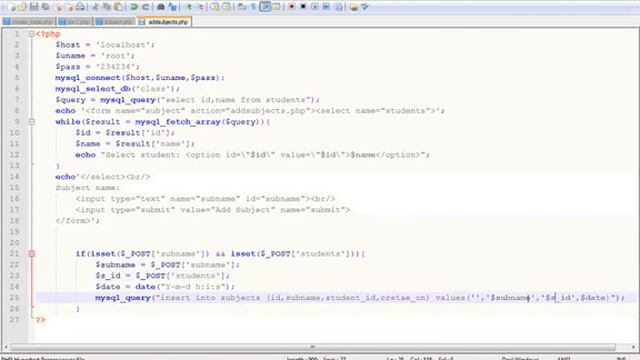This screenshot has width=640, height=360.
Task: Click the $s_id = $_POST['students'] line
Action: [x=162, y=276]
